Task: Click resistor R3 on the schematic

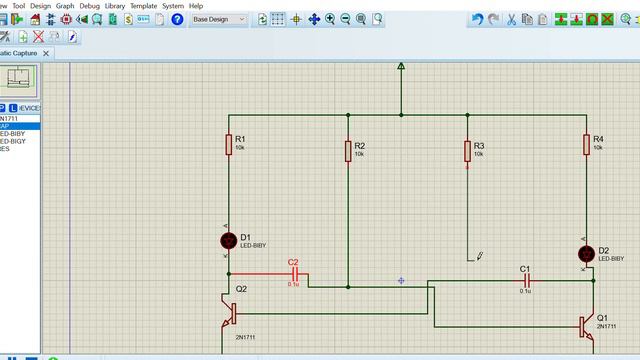Action: (467, 151)
